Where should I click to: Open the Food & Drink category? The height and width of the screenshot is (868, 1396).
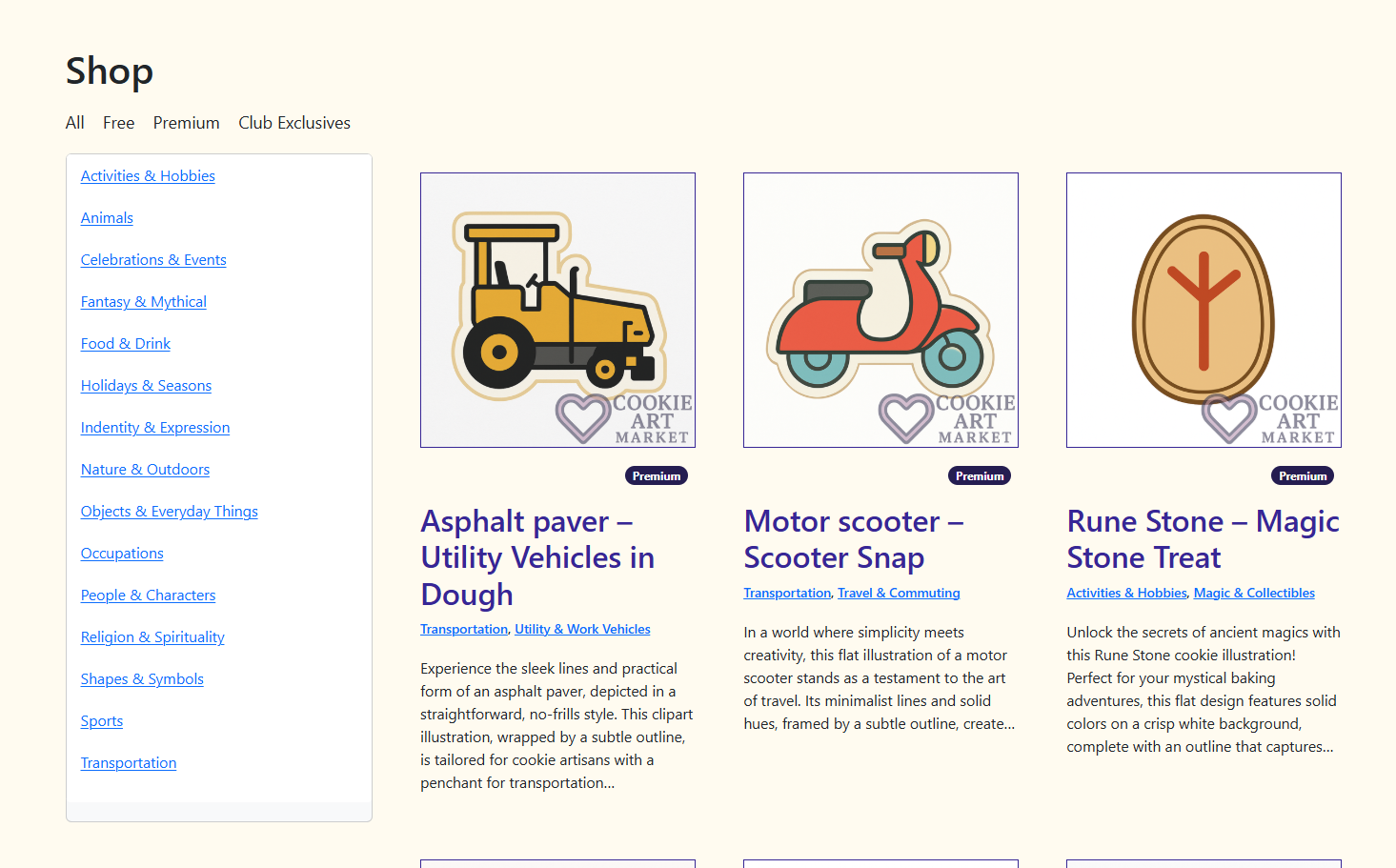126,344
